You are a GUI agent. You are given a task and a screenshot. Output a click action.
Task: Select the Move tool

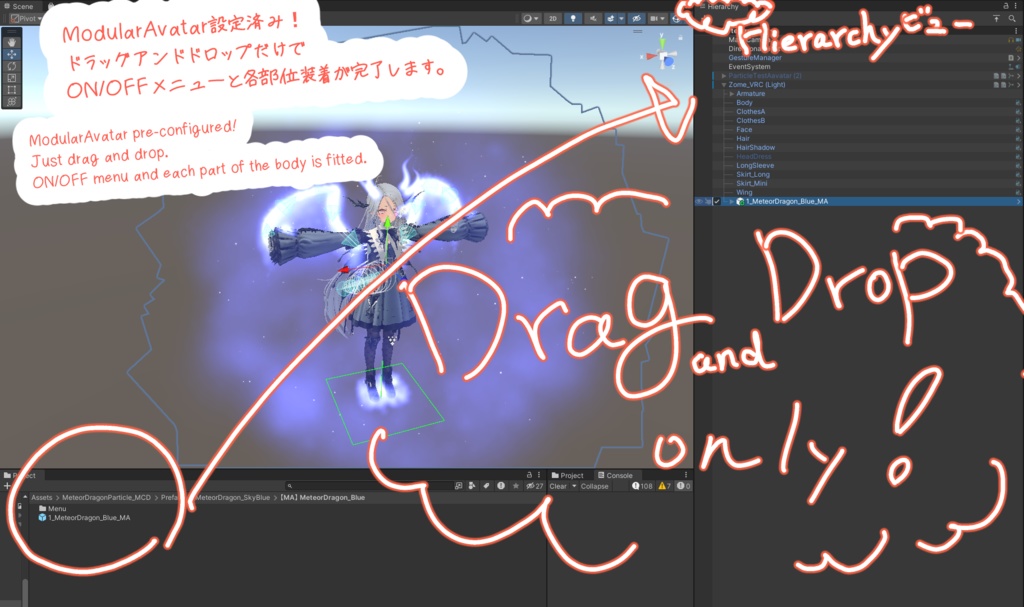12,54
